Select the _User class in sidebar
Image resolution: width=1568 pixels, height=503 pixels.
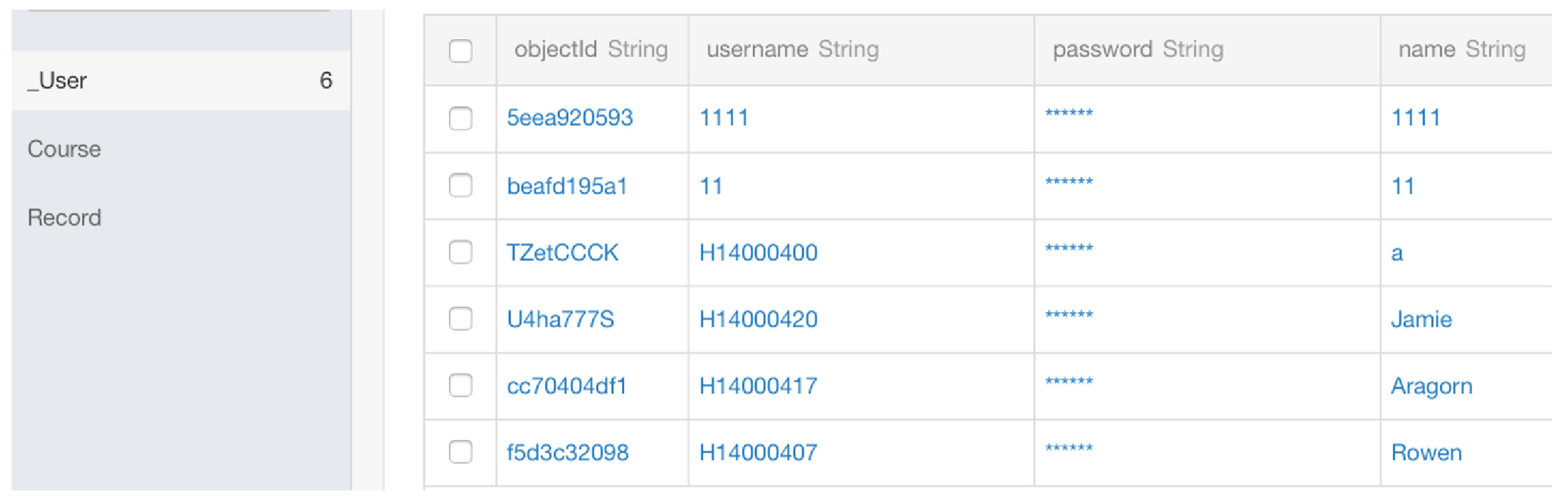coord(58,80)
